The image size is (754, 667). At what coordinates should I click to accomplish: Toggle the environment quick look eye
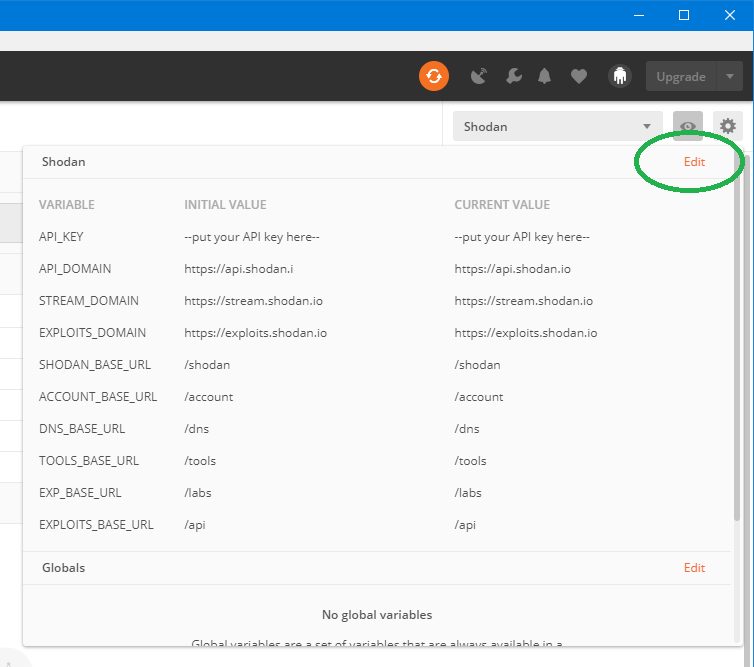688,126
